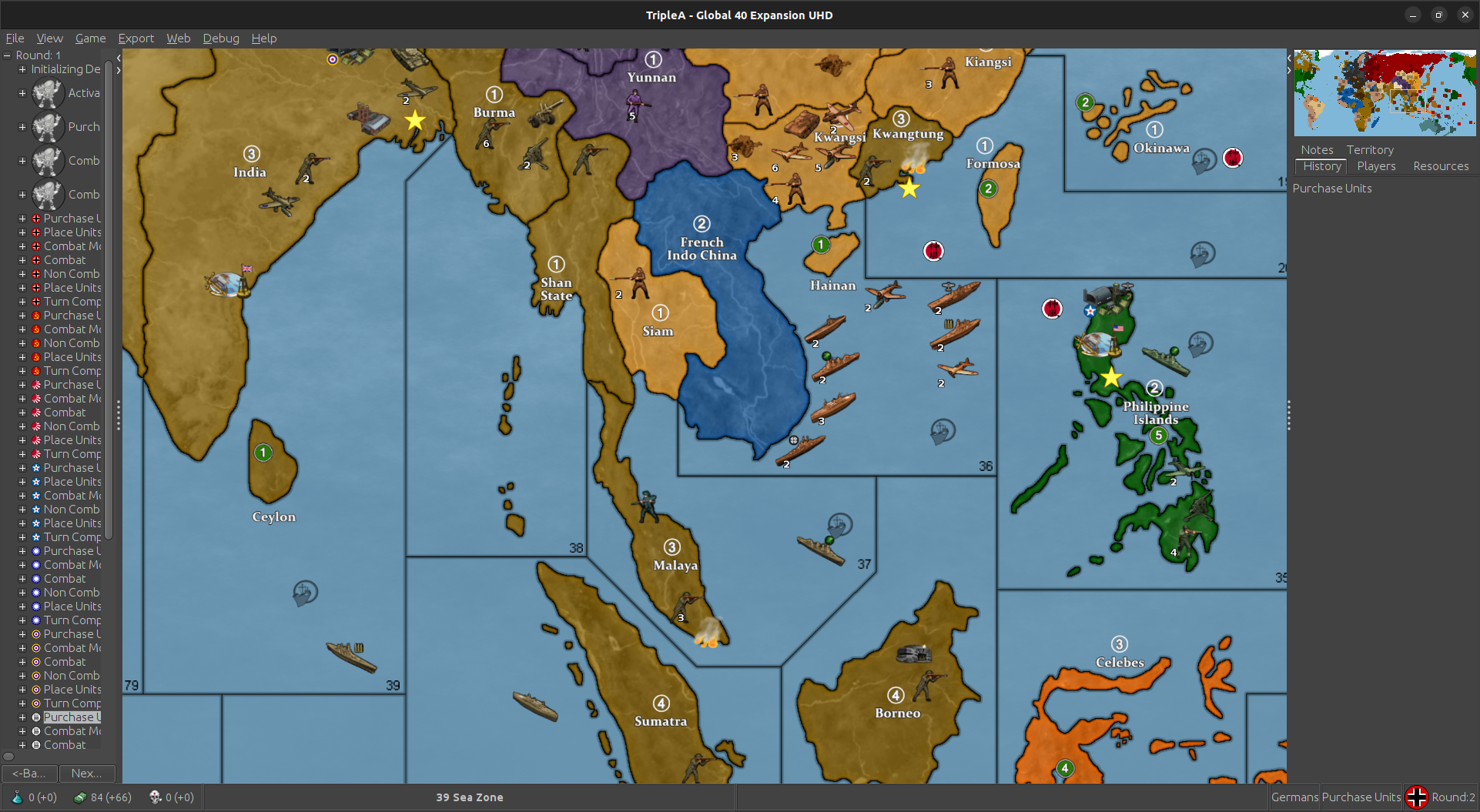Click the infantry soldier on Borneo
1480x812 pixels.
(929, 686)
